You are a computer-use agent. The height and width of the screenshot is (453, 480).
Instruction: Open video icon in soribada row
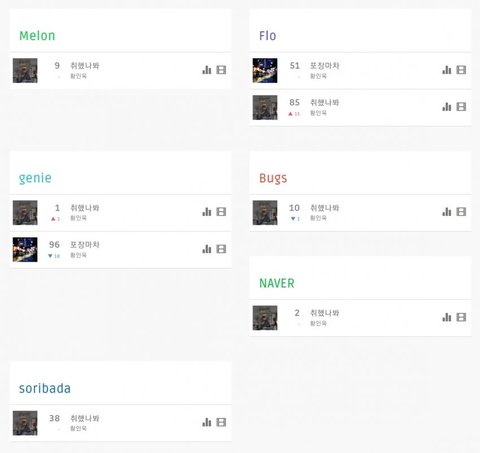pyautogui.click(x=221, y=422)
